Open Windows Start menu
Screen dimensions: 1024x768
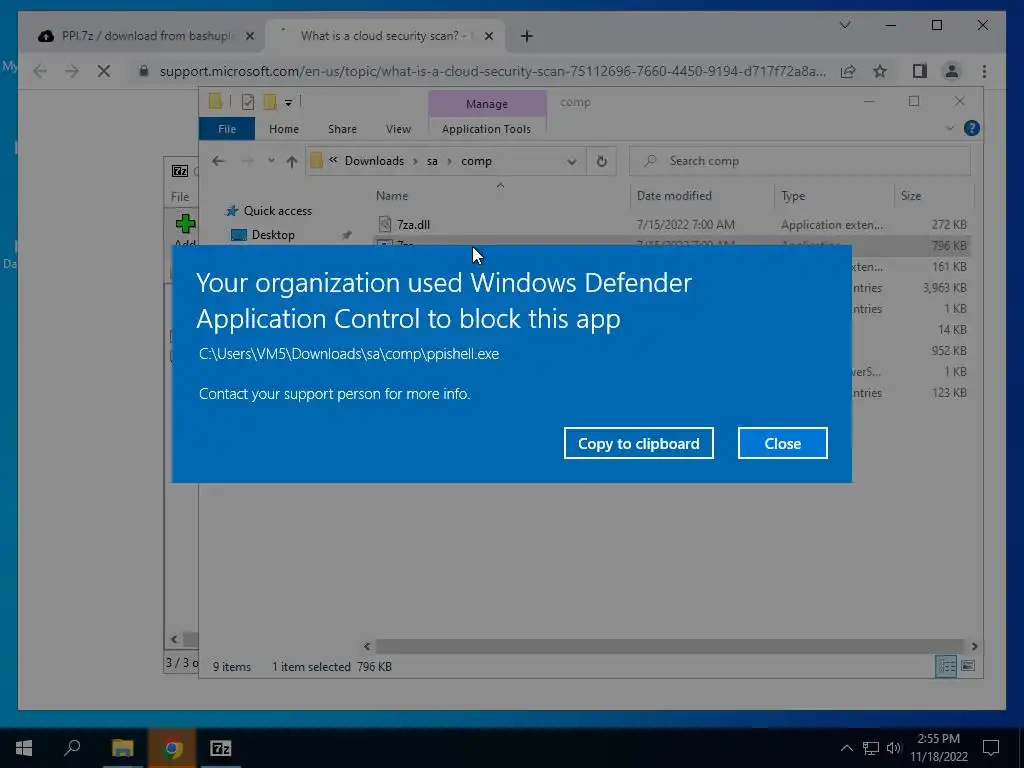[x=24, y=748]
